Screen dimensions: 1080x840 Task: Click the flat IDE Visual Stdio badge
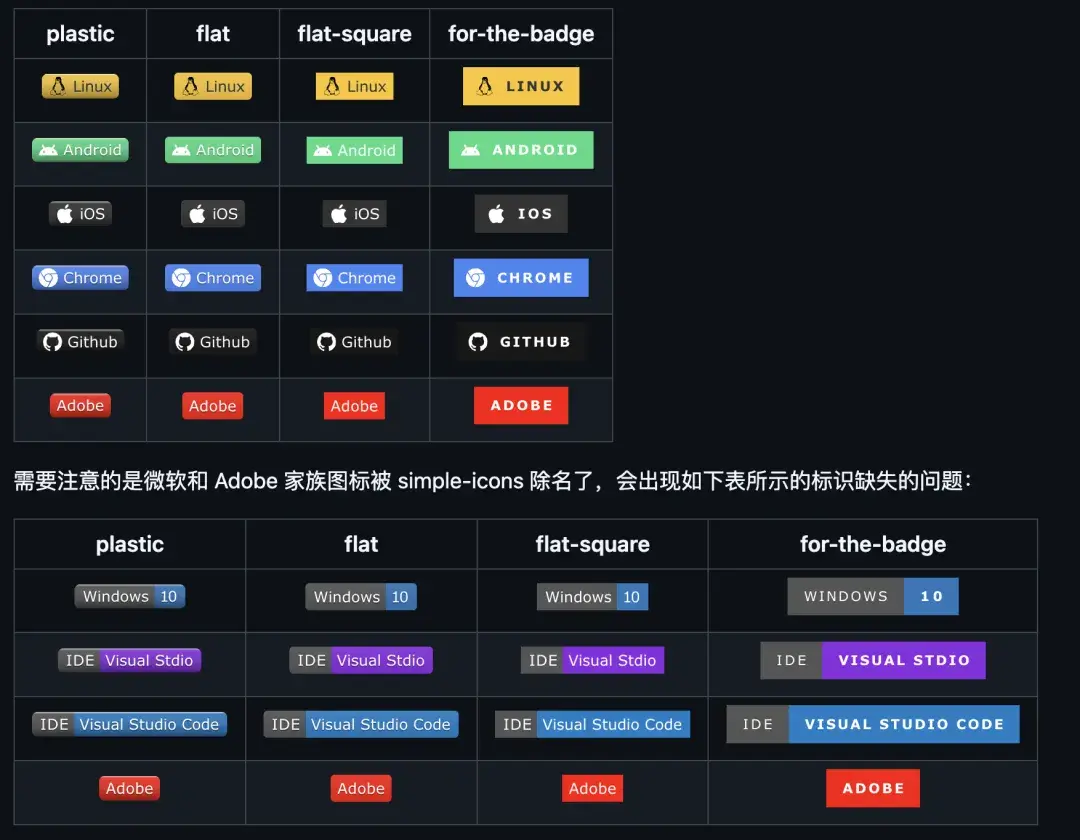(361, 660)
